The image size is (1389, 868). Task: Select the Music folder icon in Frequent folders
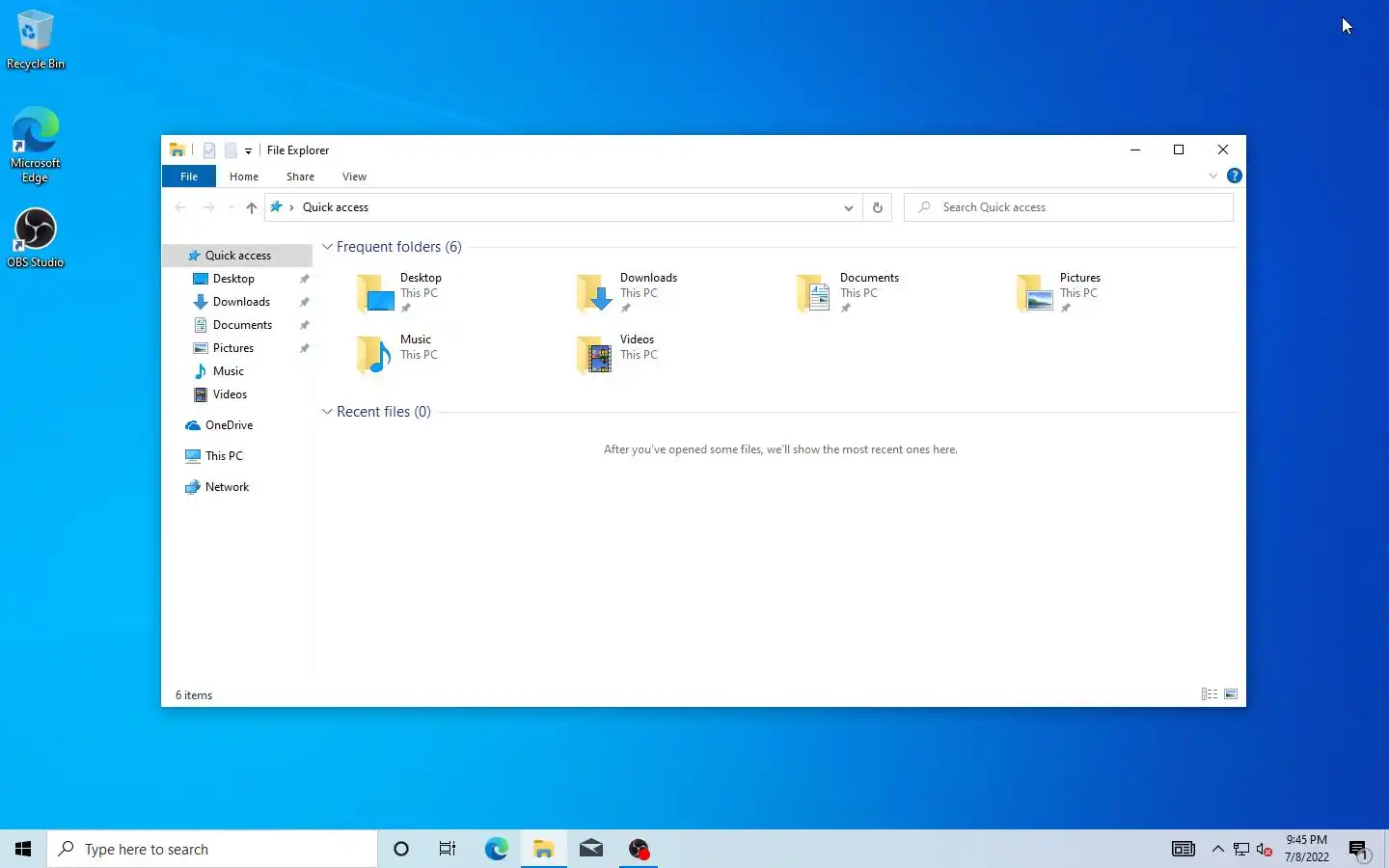pos(375,354)
